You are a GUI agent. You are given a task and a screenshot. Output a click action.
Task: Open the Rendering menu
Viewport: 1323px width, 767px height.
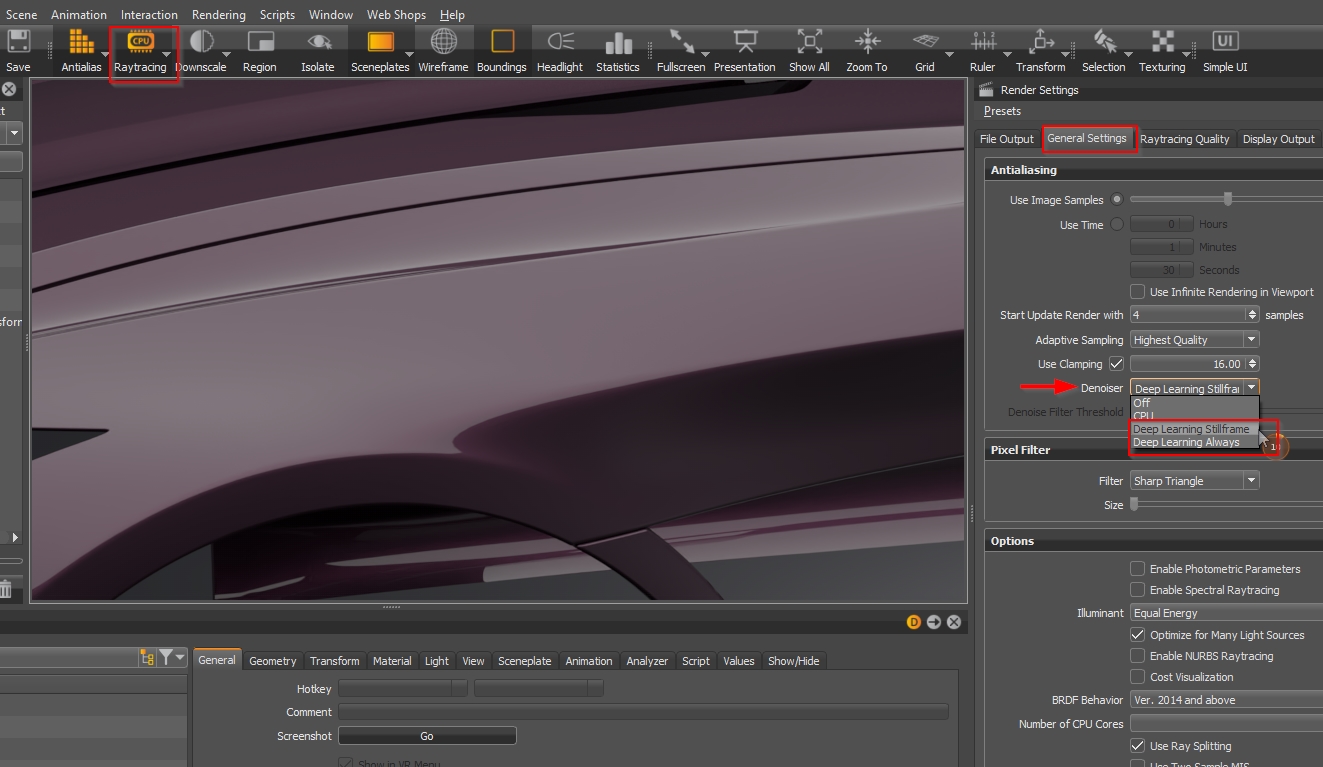[x=218, y=15]
